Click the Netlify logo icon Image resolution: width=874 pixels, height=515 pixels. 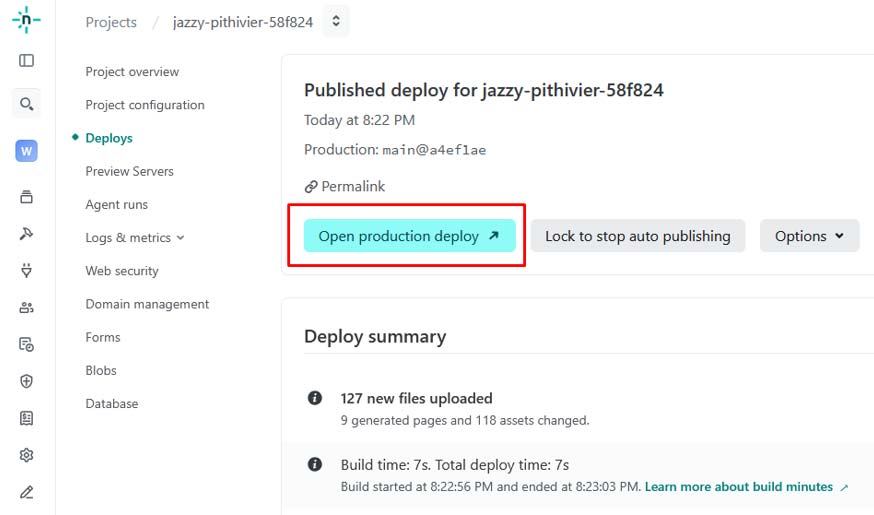[26, 20]
